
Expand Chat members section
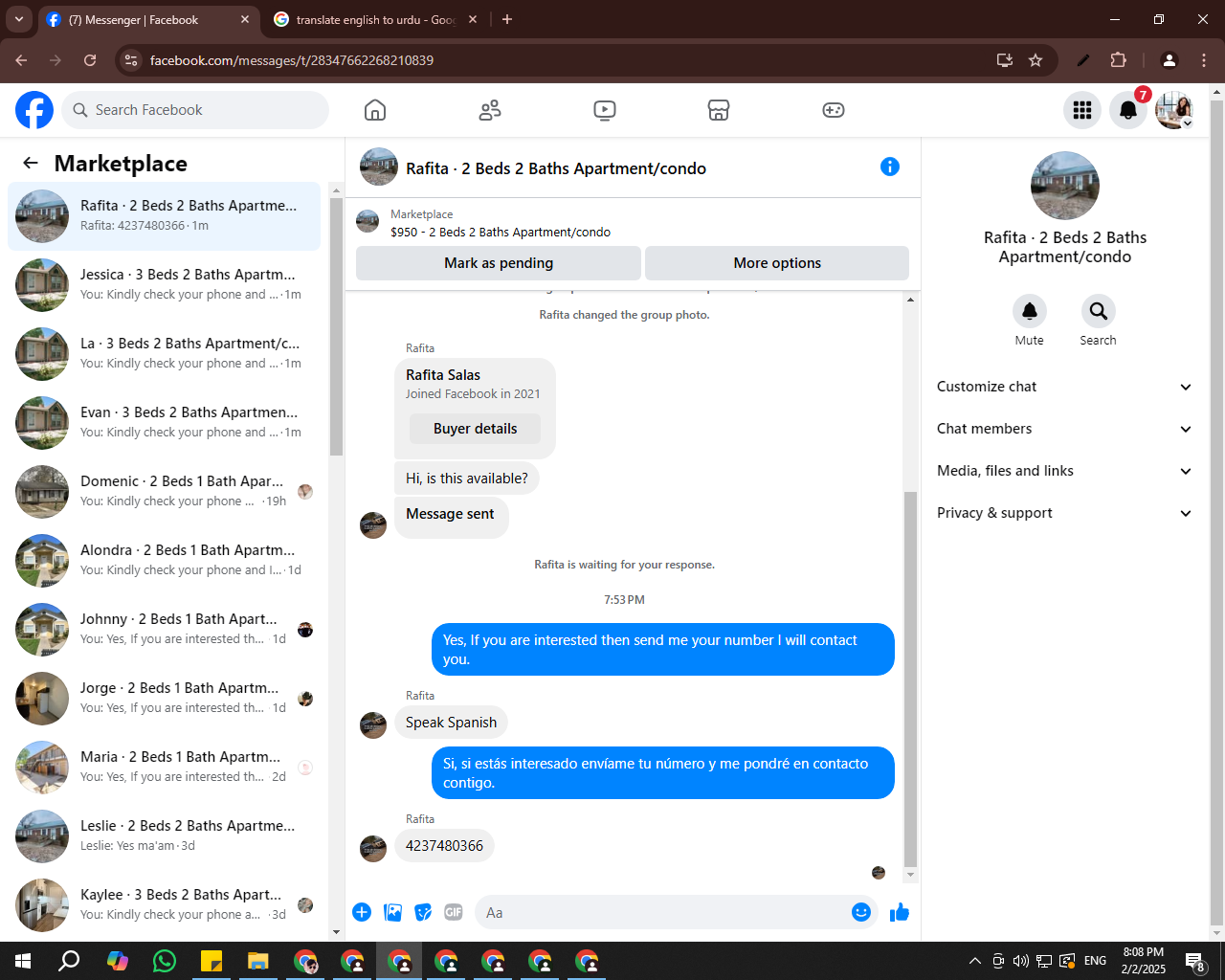pos(1064,429)
